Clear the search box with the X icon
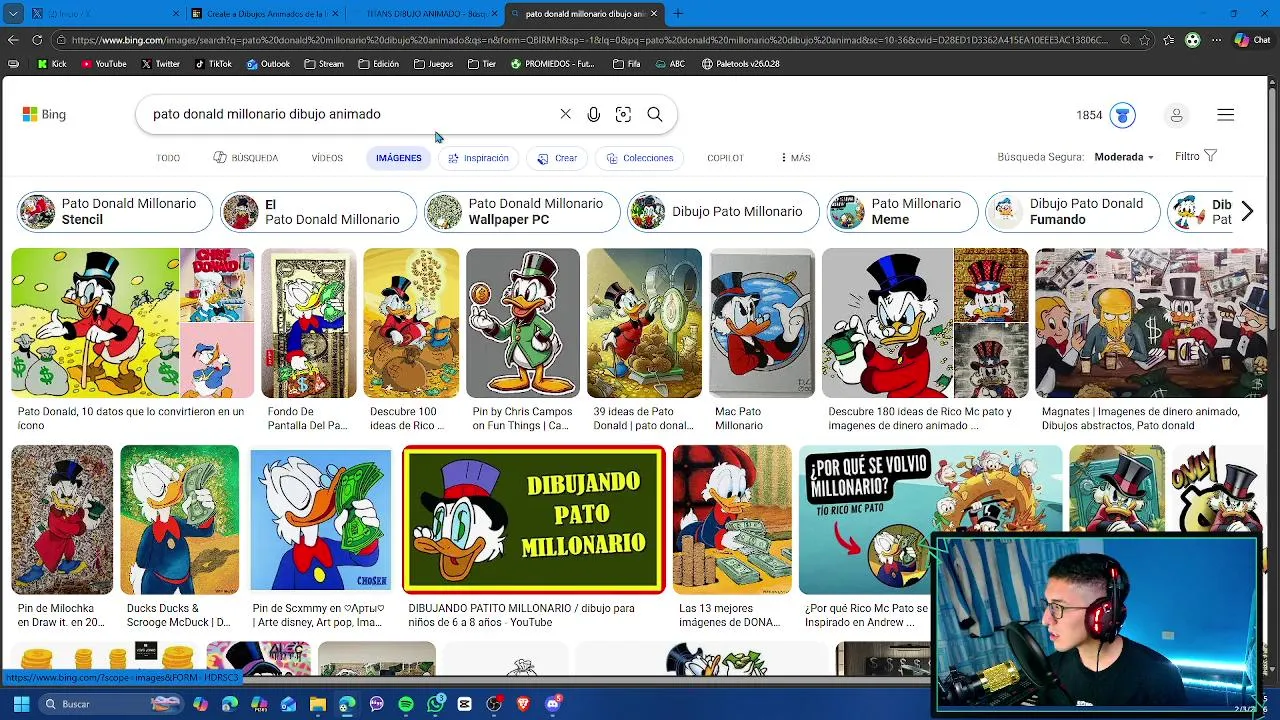This screenshot has height=720, width=1280. (565, 114)
